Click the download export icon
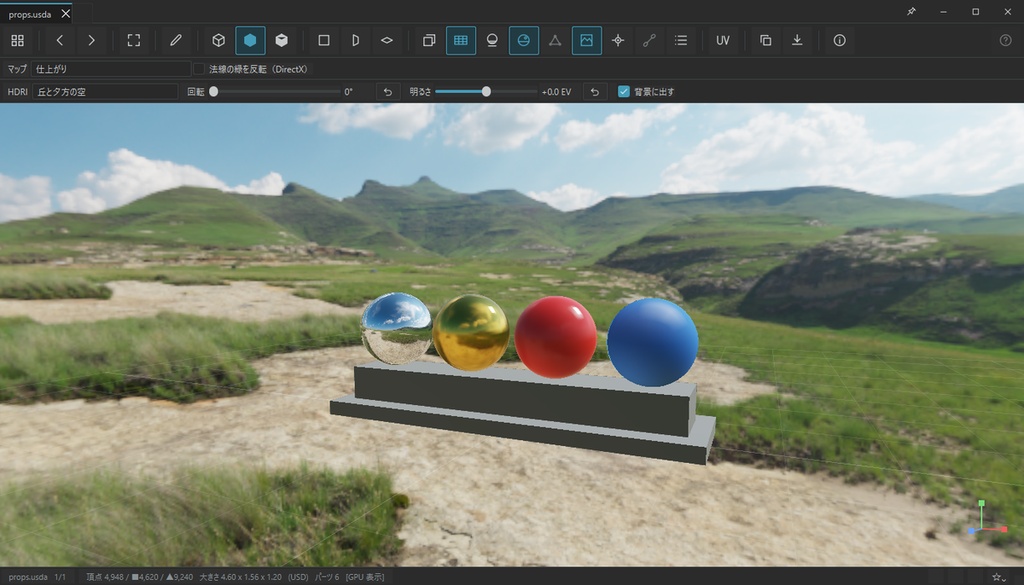Screen dimensions: 1024x585 pyautogui.click(x=797, y=40)
